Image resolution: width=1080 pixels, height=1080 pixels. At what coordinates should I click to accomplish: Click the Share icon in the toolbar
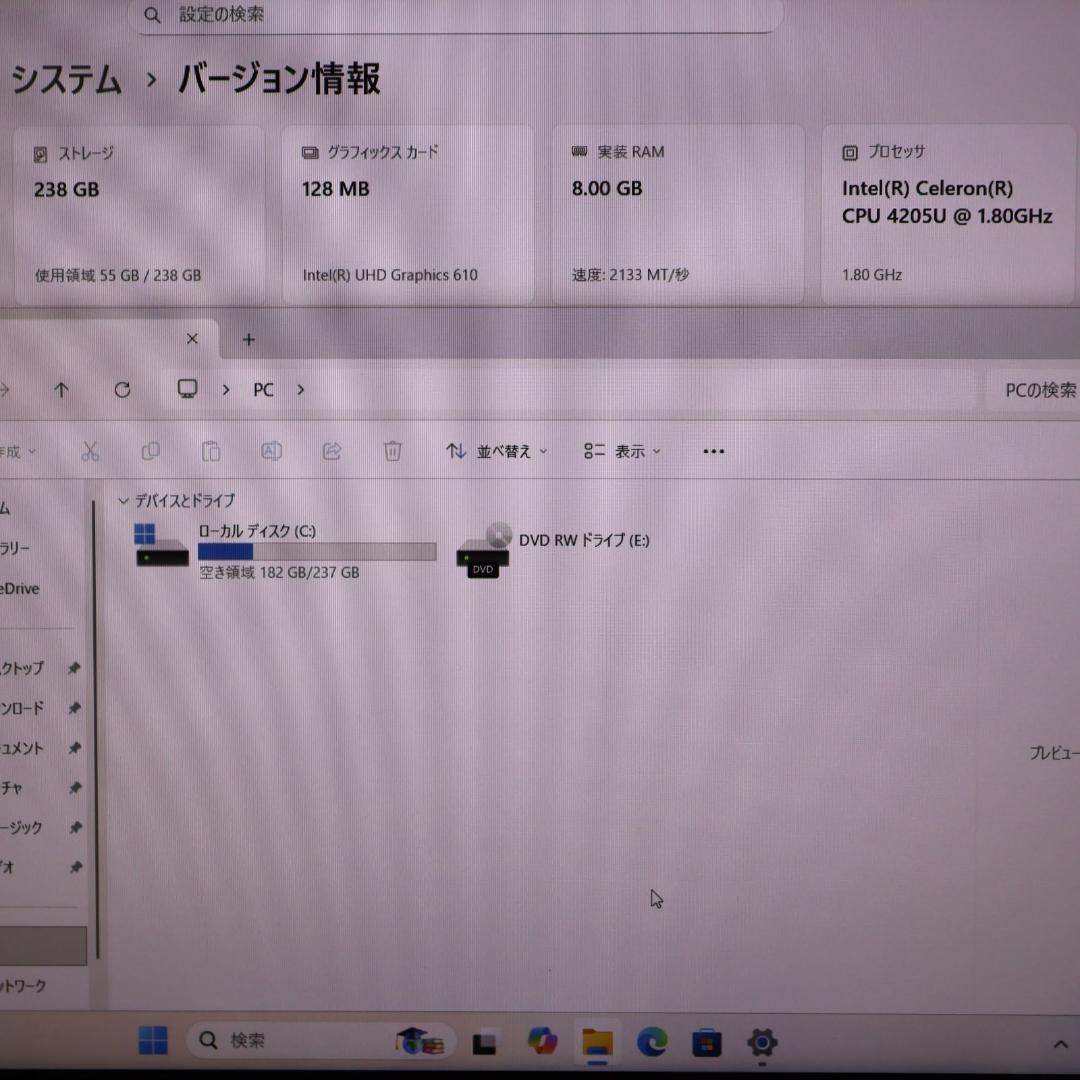(x=332, y=451)
